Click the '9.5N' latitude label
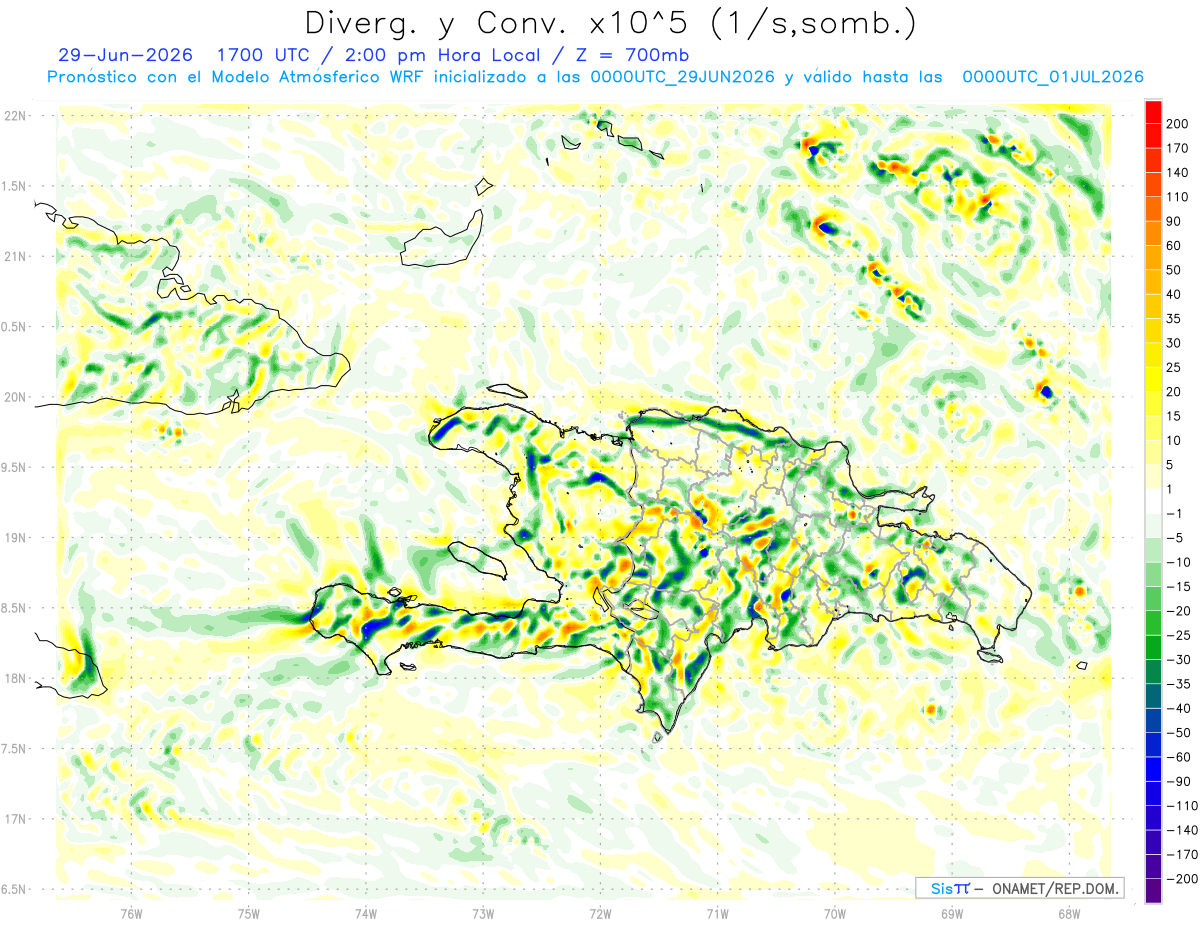Viewport: 1200px width, 927px height. (x=15, y=467)
